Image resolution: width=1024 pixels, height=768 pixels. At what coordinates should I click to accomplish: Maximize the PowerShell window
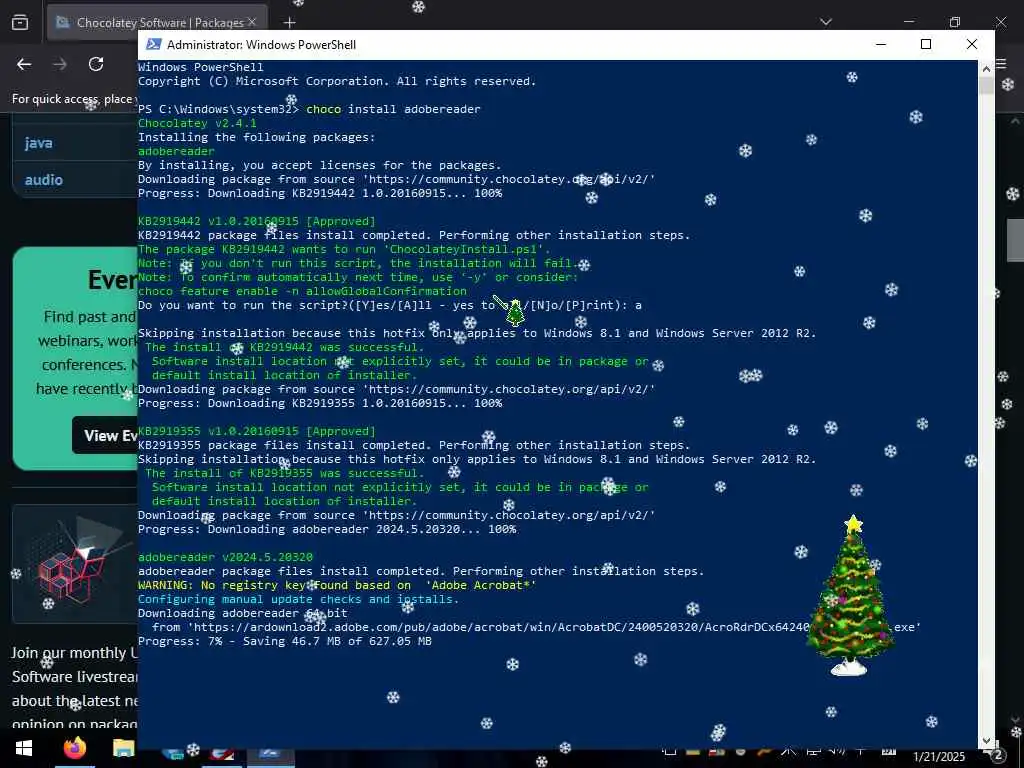coord(926,44)
